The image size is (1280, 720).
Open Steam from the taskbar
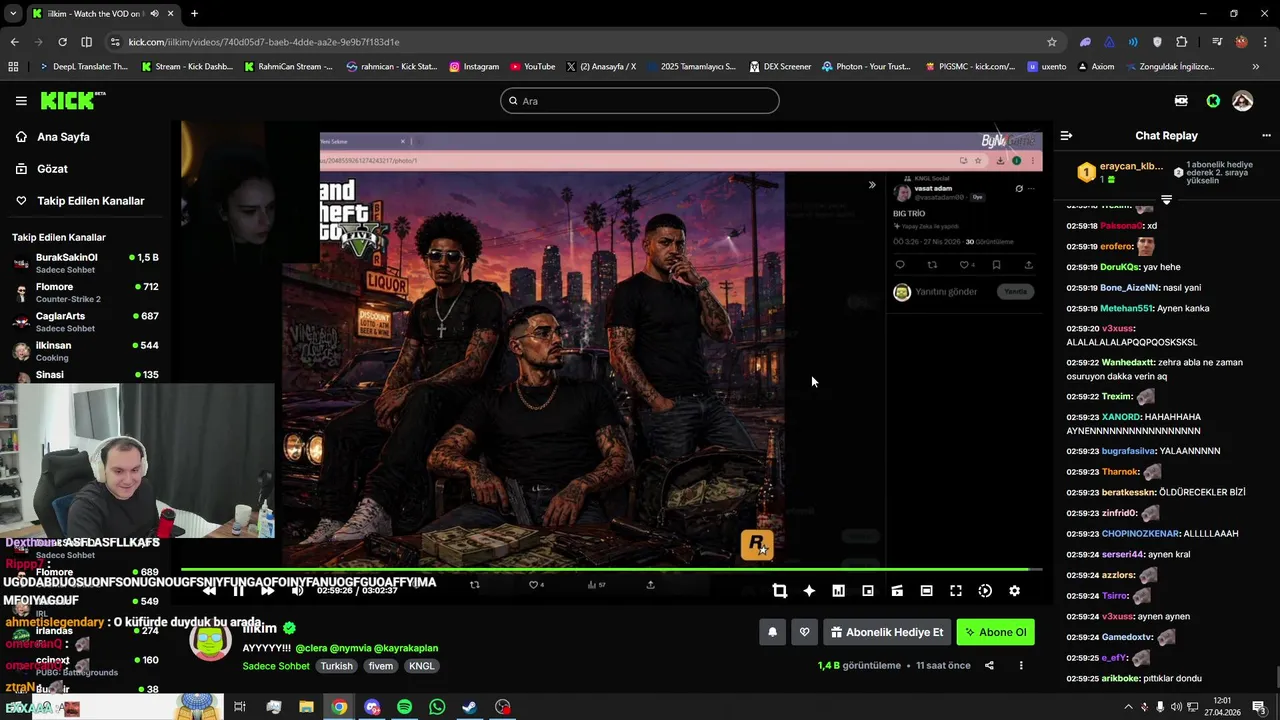[469, 707]
